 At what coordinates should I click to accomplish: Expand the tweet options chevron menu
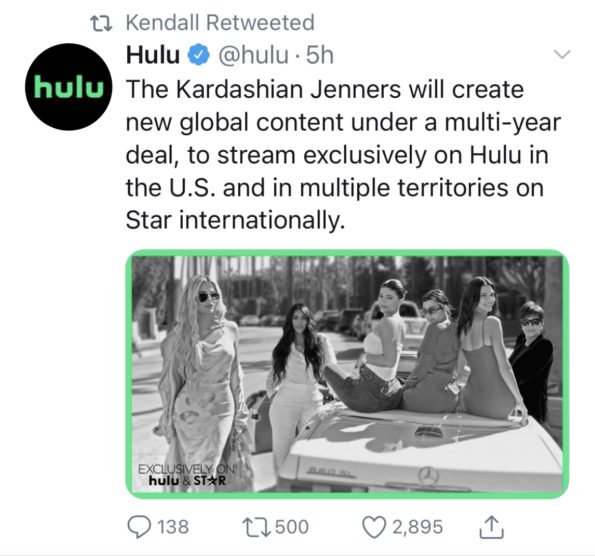(562, 54)
